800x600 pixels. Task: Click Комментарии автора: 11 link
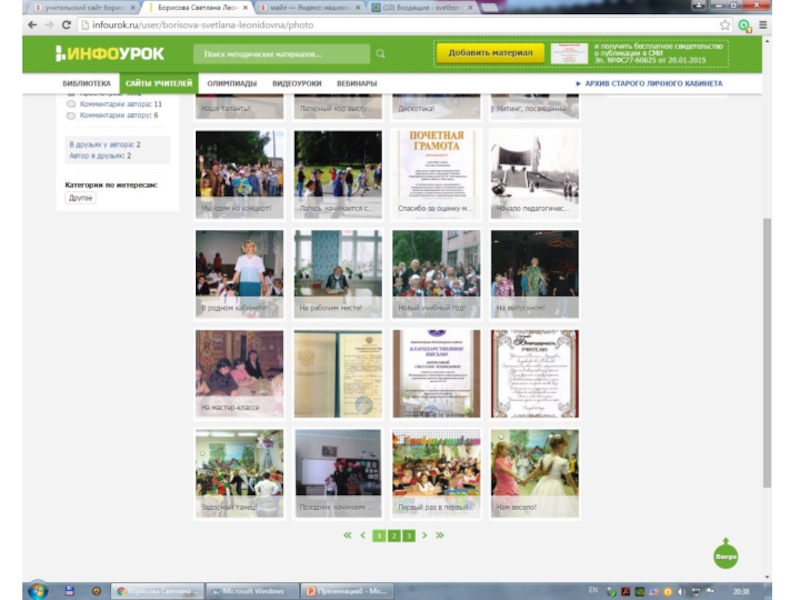point(120,104)
